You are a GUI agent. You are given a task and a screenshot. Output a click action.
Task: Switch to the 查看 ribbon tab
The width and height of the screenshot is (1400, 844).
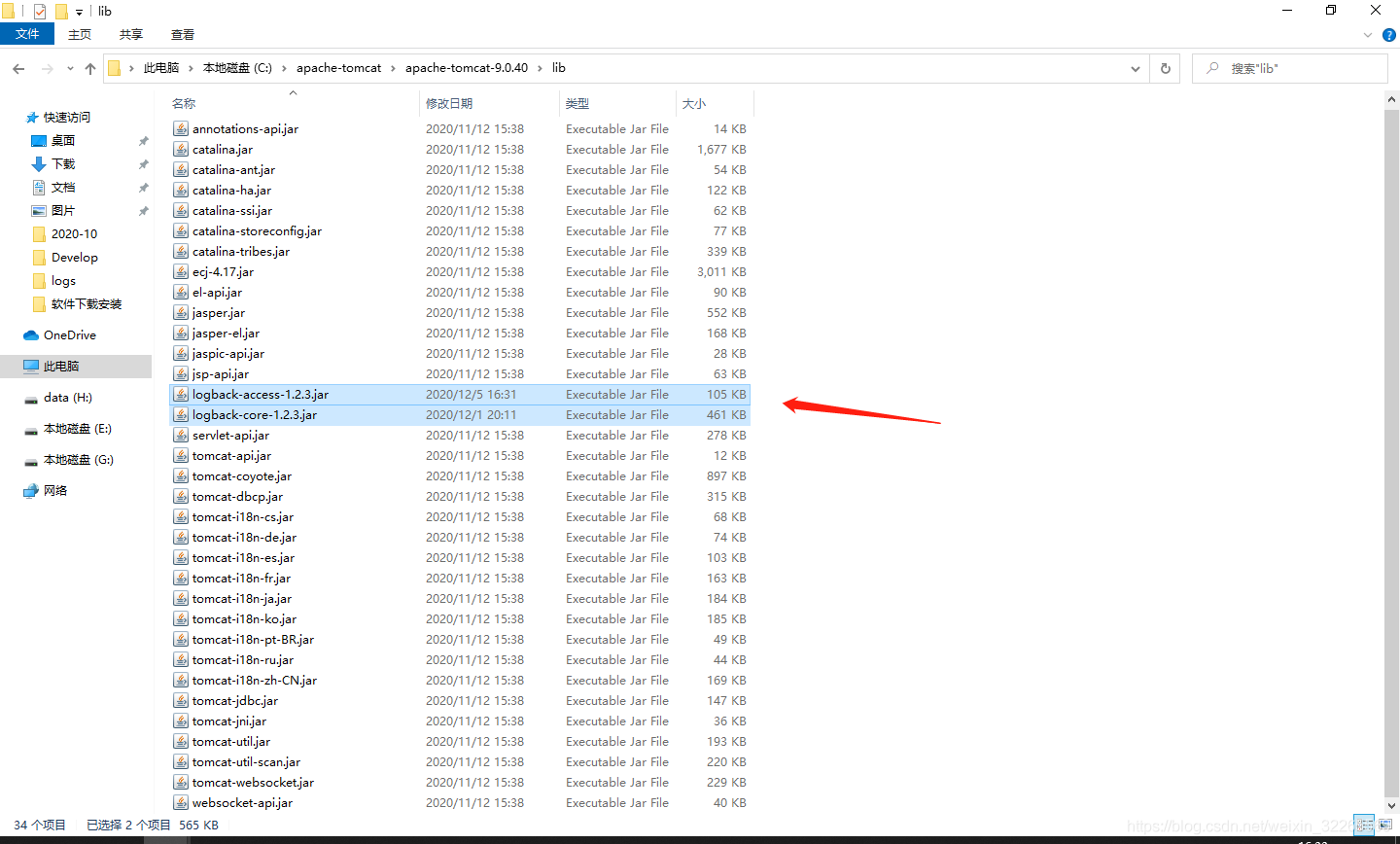point(183,35)
